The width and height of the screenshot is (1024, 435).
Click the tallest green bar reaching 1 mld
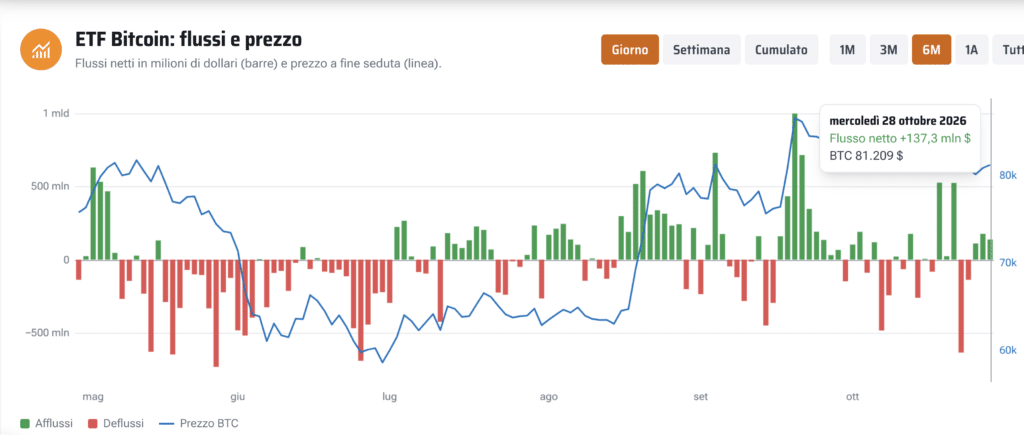point(795,187)
